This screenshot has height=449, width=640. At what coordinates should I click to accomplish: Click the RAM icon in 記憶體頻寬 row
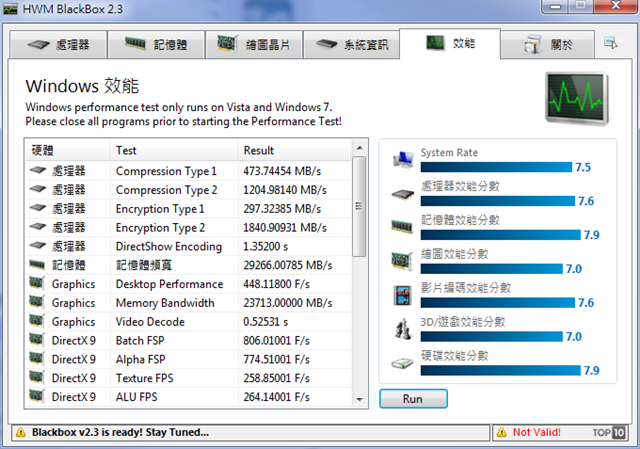click(x=37, y=265)
